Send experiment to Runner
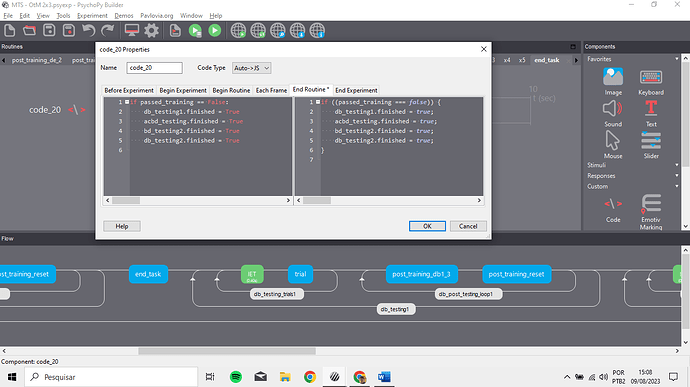Screen dimensions: 690x387 click(x=195, y=30)
